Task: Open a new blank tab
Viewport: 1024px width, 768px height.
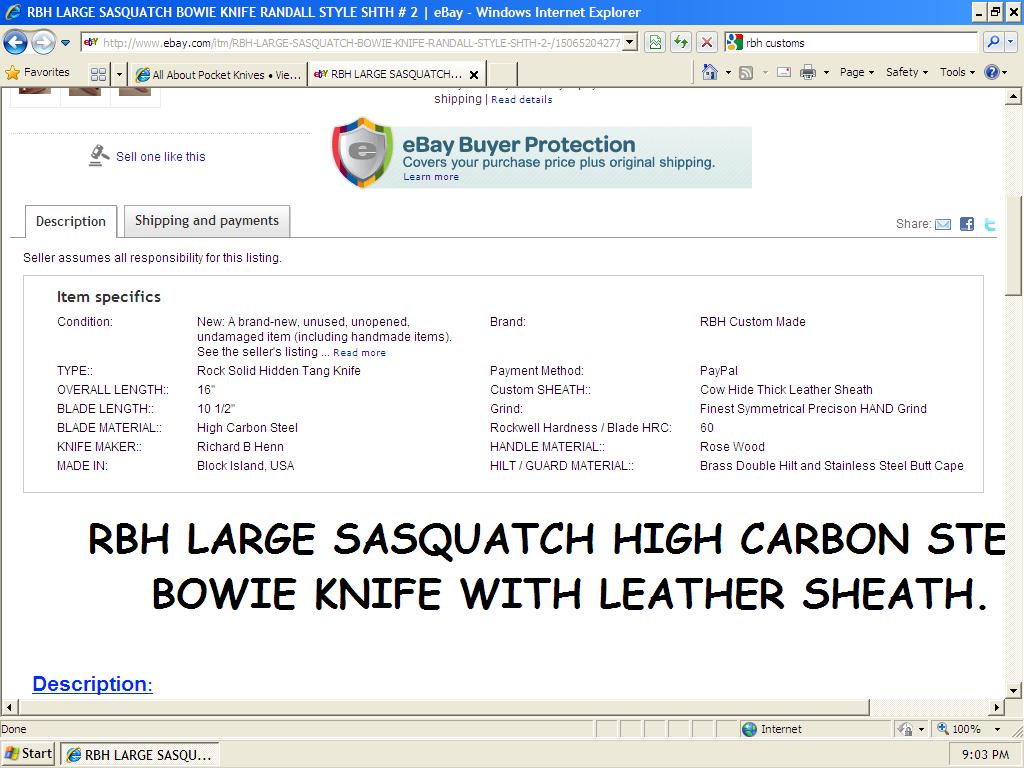Action: tap(503, 74)
